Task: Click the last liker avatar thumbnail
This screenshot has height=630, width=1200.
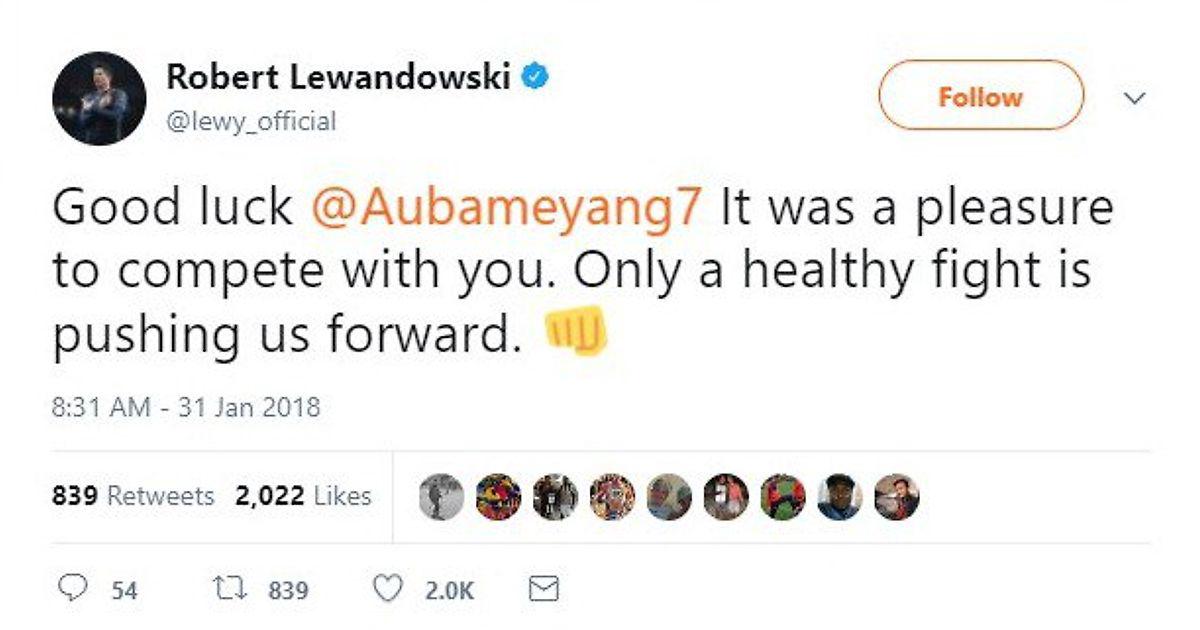Action: click(x=896, y=497)
